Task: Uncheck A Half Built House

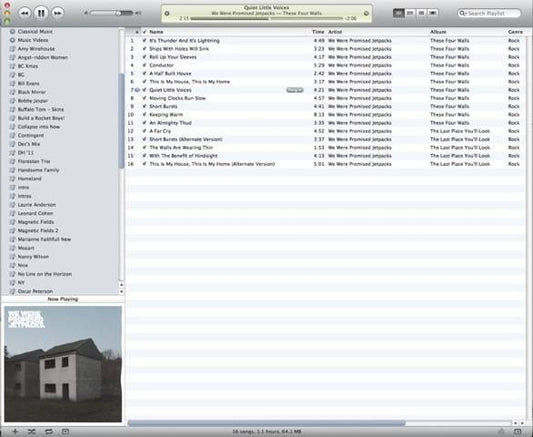Action: tap(144, 73)
